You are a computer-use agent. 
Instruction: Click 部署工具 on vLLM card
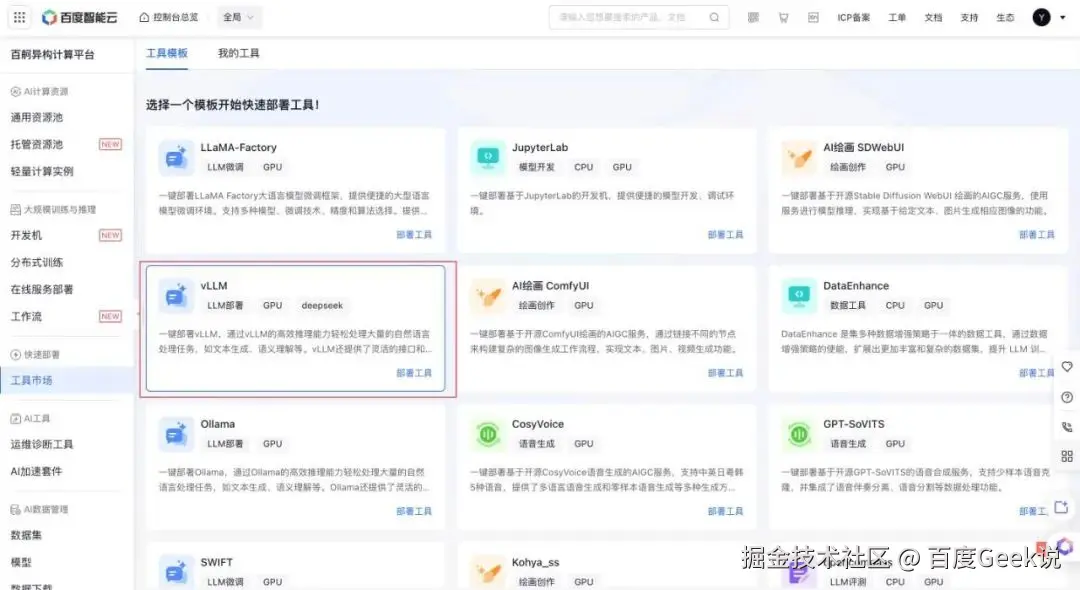pyautogui.click(x=414, y=373)
